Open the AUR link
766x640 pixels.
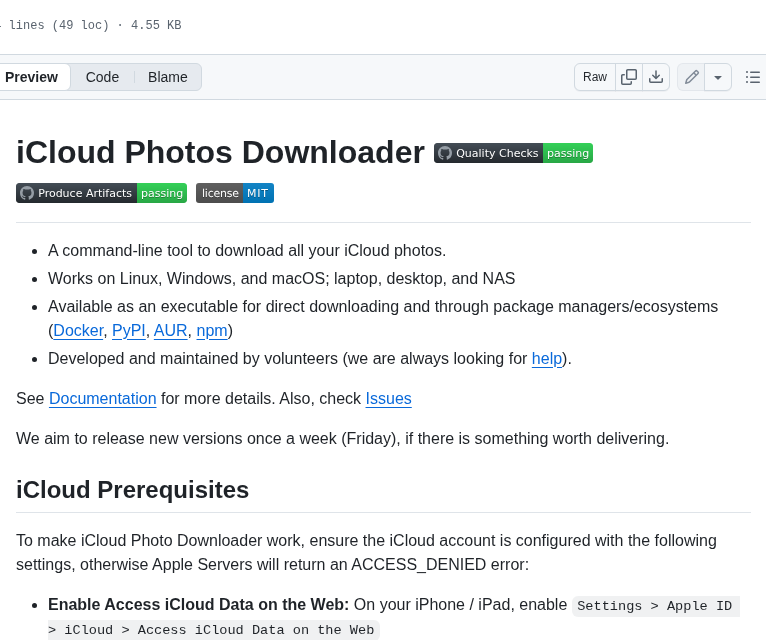[170, 331]
